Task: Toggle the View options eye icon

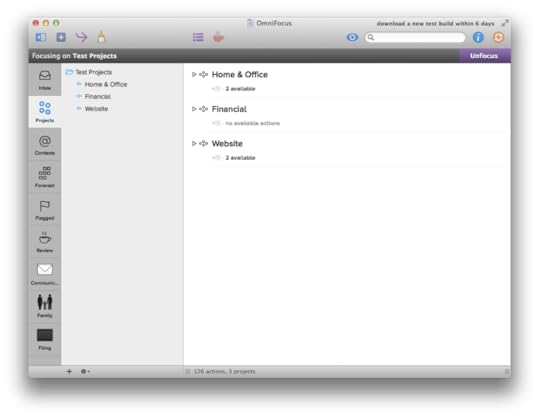Action: point(352,37)
